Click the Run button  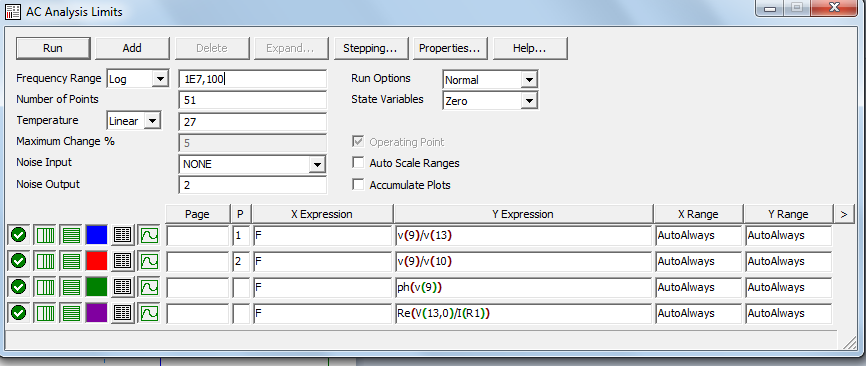[x=53, y=48]
